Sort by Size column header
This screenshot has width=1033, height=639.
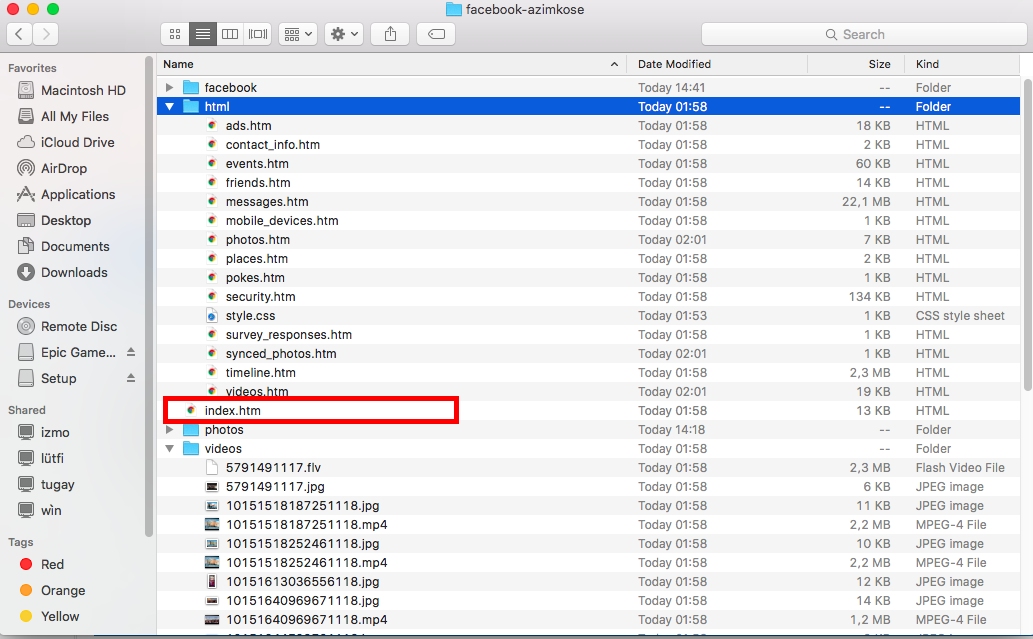pos(855,64)
